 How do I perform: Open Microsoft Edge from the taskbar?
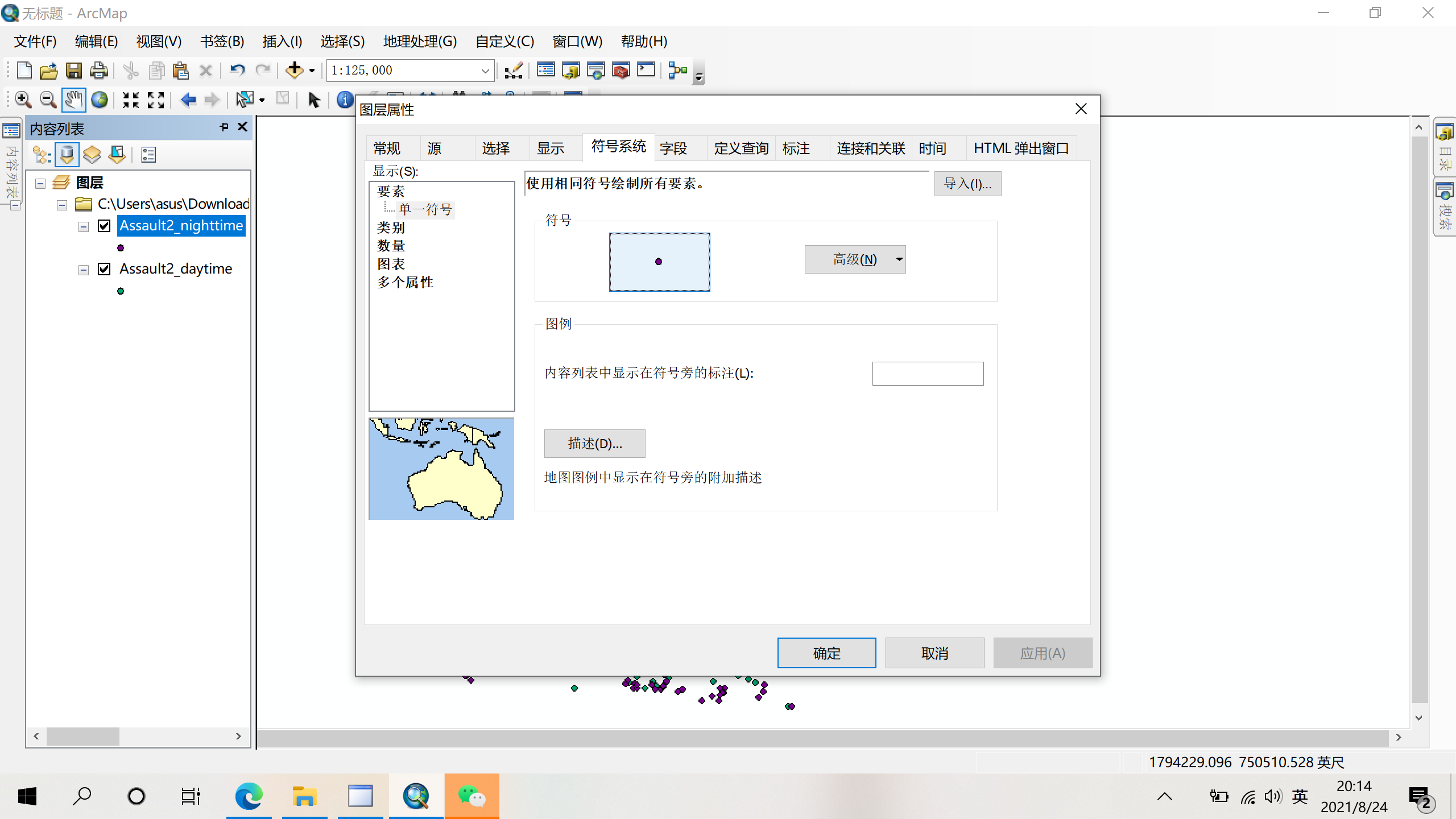click(249, 796)
